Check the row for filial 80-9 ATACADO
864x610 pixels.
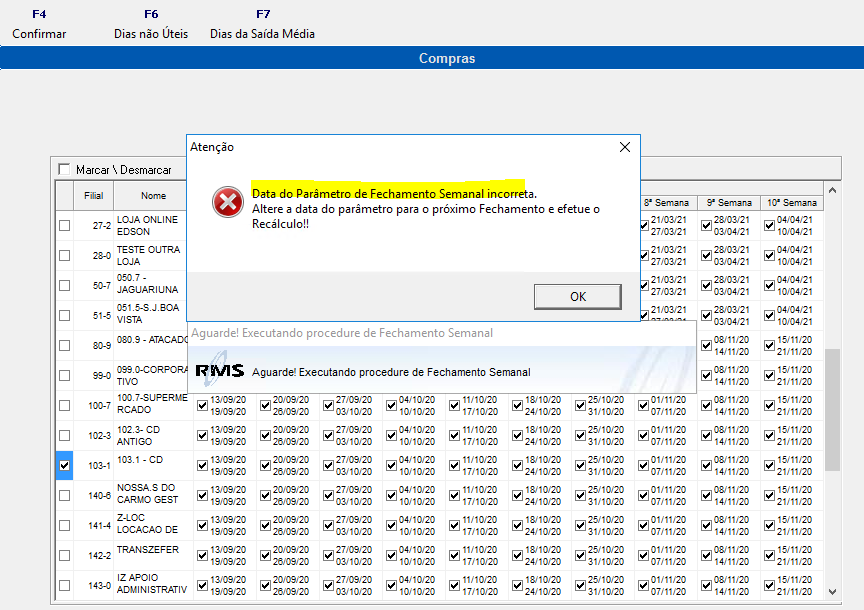pyautogui.click(x=64, y=346)
